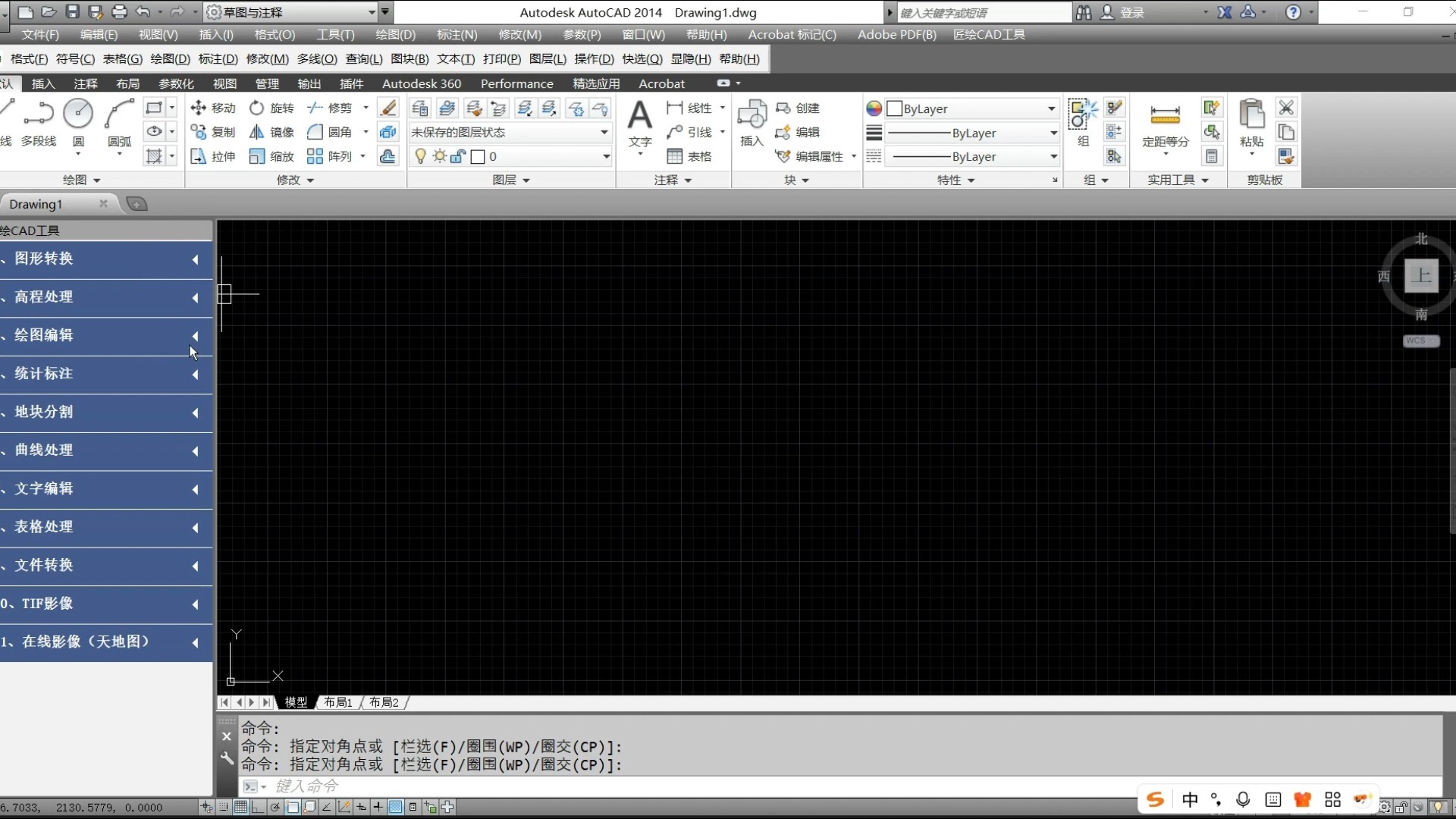Toggle Ortho mode in status bar

point(258,807)
